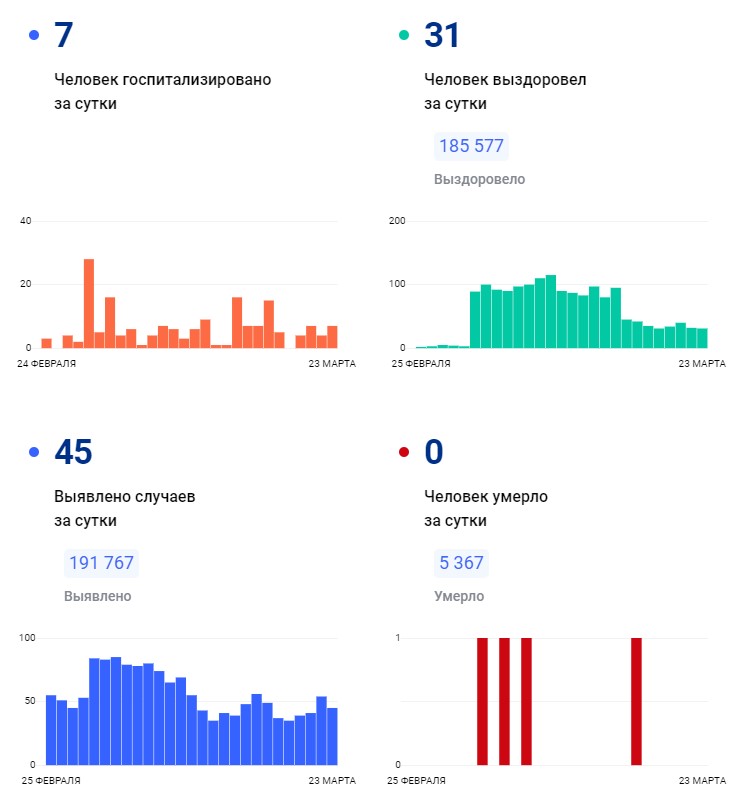Click the green dot beside number 31
This screenshot has width=748, height=808.
[x=404, y=36]
